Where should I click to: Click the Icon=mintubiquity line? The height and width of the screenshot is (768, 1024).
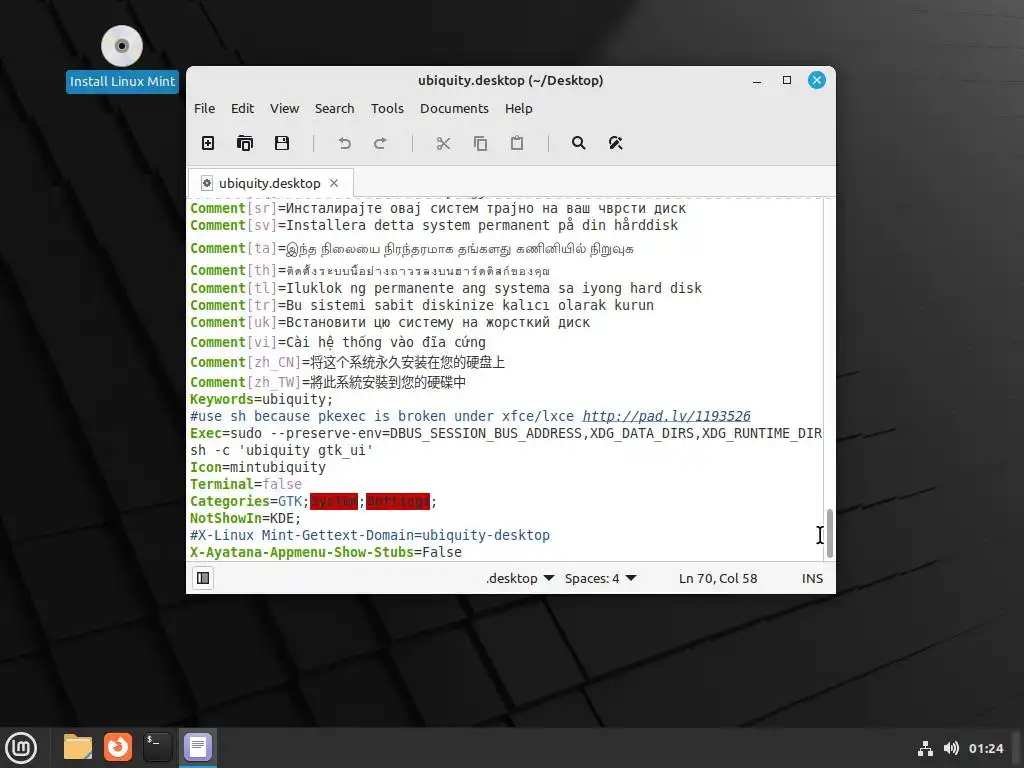[x=258, y=467]
